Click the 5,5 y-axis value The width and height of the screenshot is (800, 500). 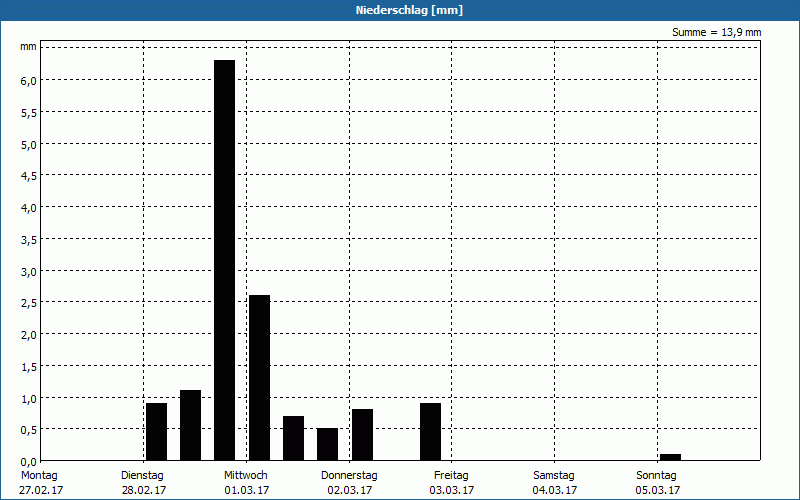coord(29,113)
